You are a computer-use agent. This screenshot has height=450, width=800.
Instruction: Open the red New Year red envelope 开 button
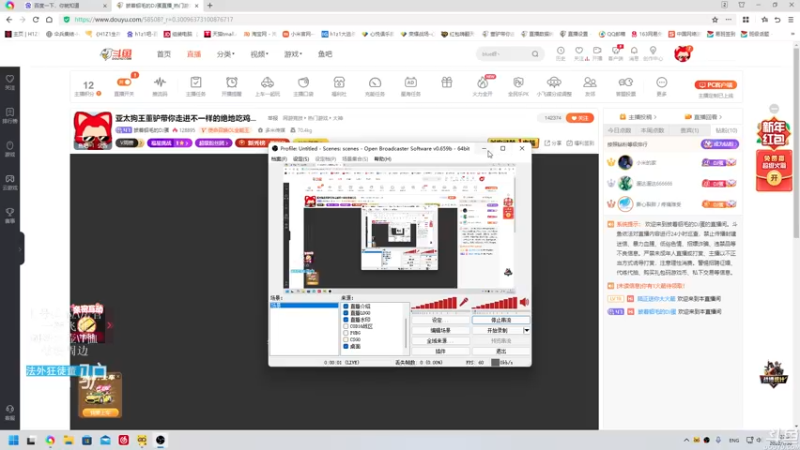[x=774, y=178]
